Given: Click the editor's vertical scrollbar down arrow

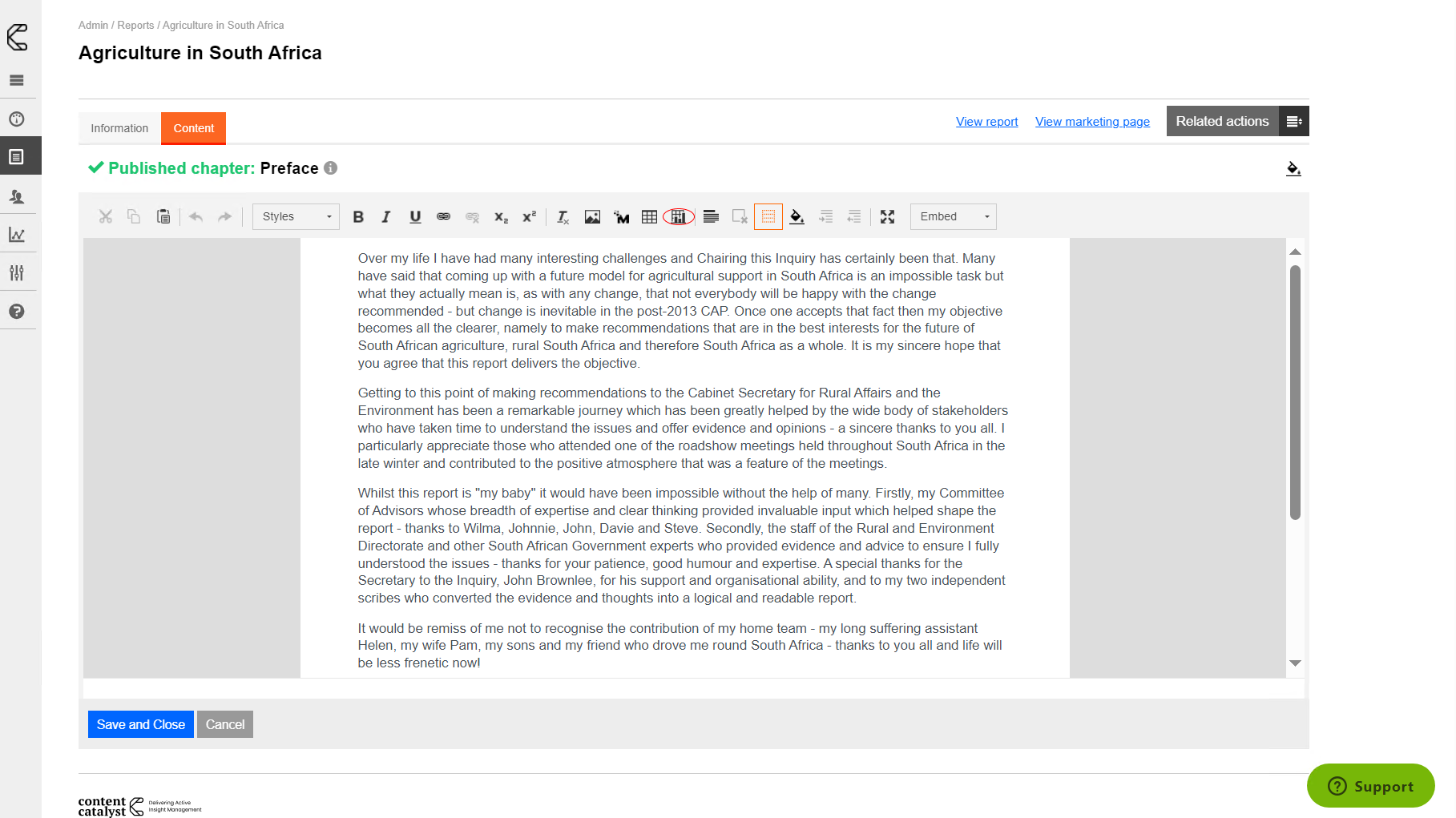Looking at the screenshot, I should (1295, 663).
